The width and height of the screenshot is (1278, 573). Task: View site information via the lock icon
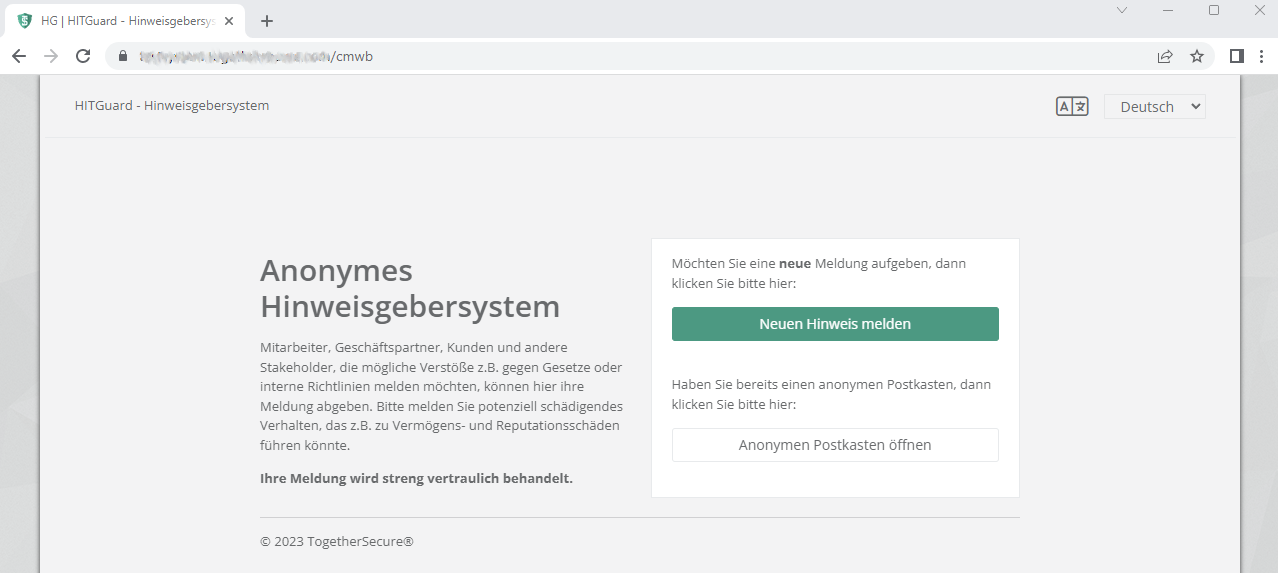[x=123, y=57]
